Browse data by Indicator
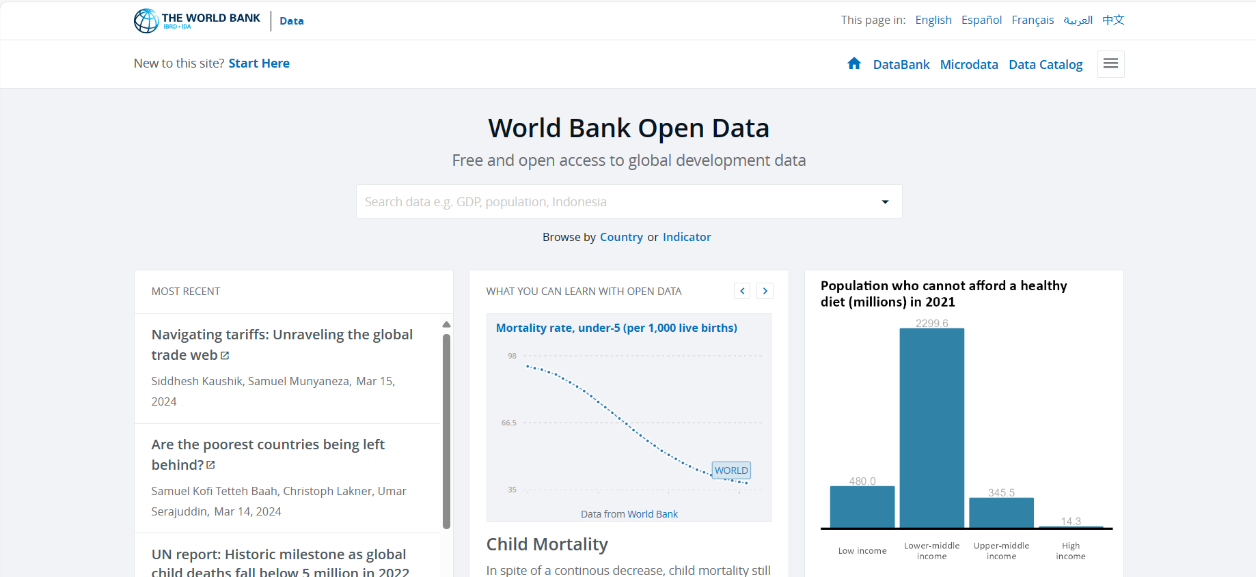The image size is (1256, 577). click(x=687, y=237)
